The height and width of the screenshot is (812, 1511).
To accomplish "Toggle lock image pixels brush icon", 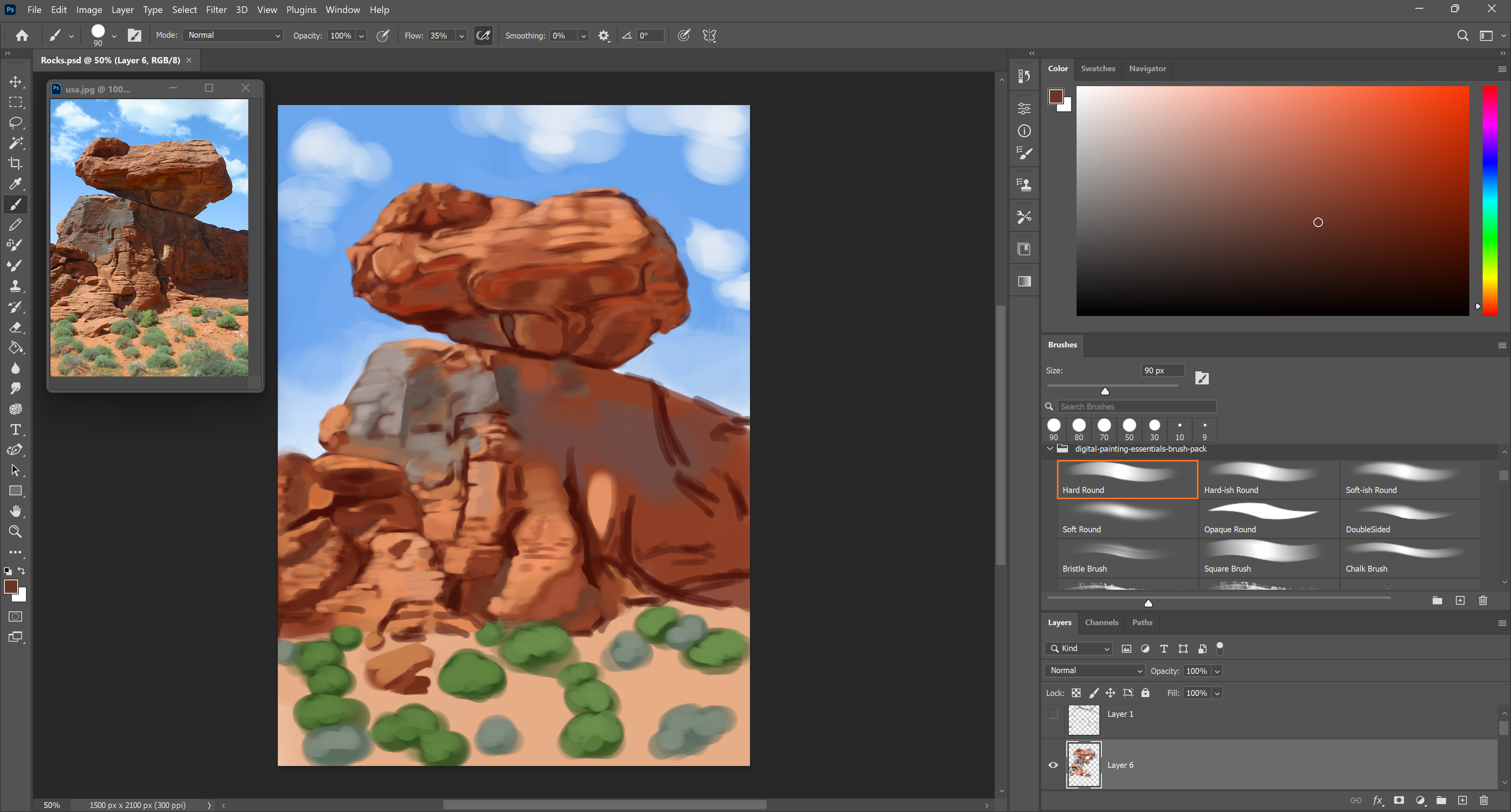I will [x=1094, y=693].
